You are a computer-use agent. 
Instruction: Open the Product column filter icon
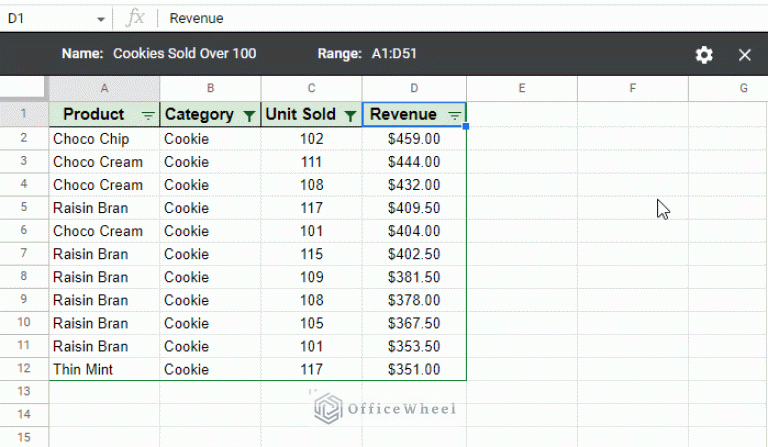point(148,116)
